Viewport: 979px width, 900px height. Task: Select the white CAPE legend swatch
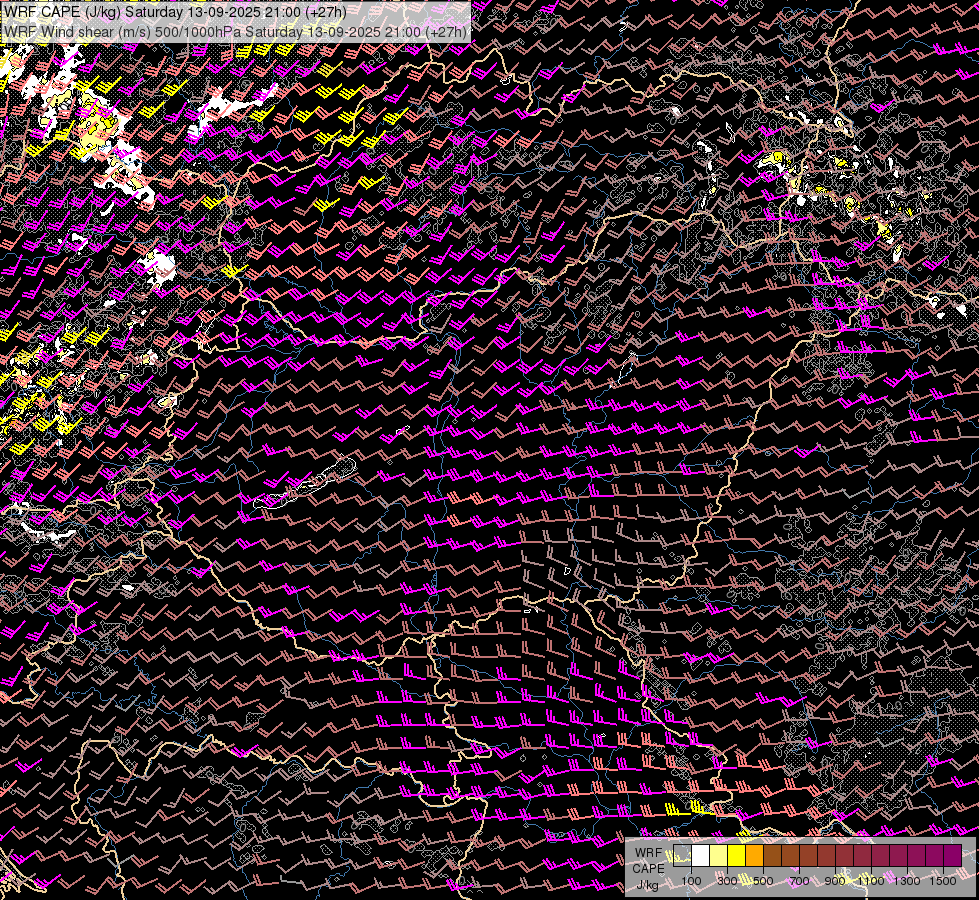click(701, 855)
